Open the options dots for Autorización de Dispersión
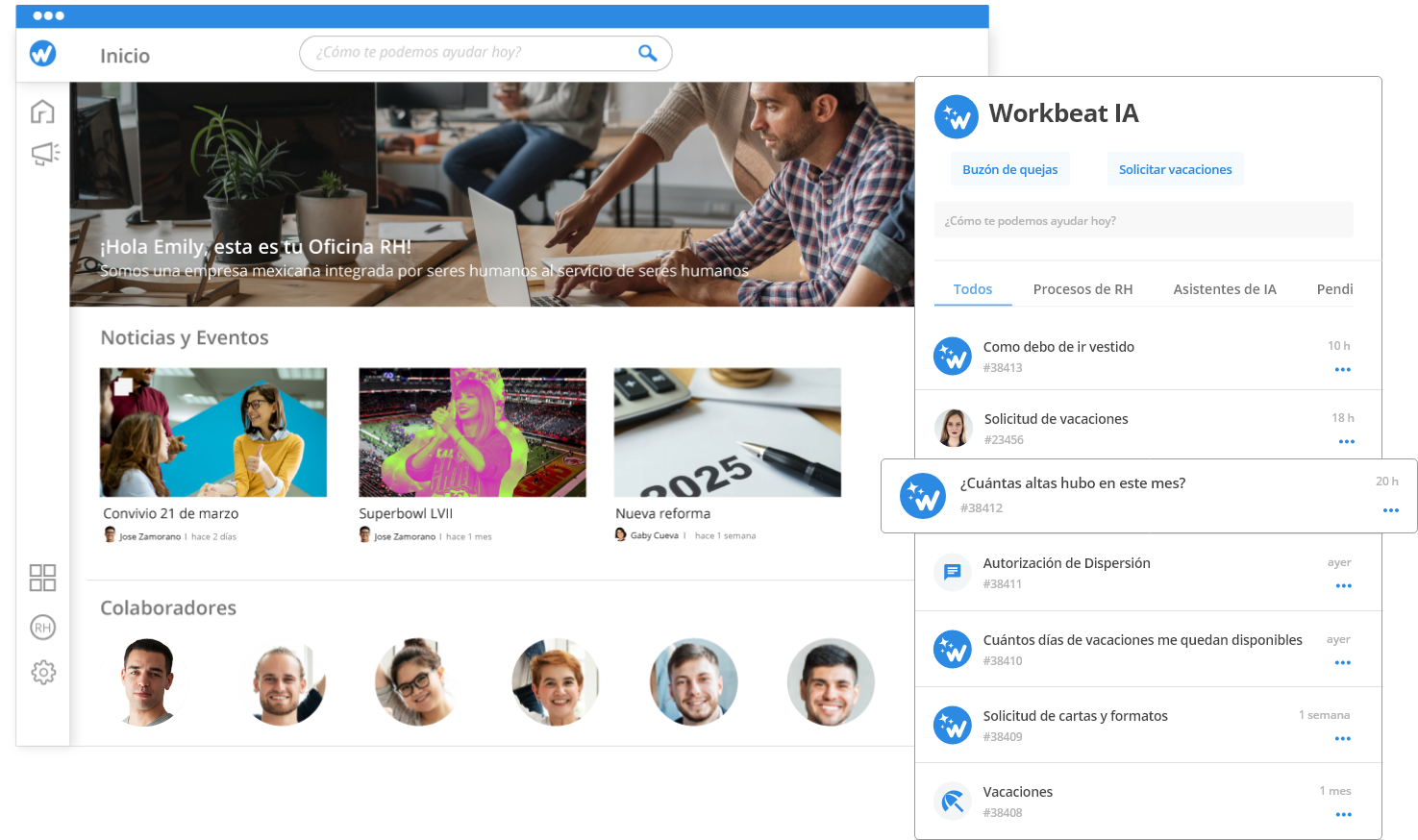The width and height of the screenshot is (1418, 840). 1344,585
